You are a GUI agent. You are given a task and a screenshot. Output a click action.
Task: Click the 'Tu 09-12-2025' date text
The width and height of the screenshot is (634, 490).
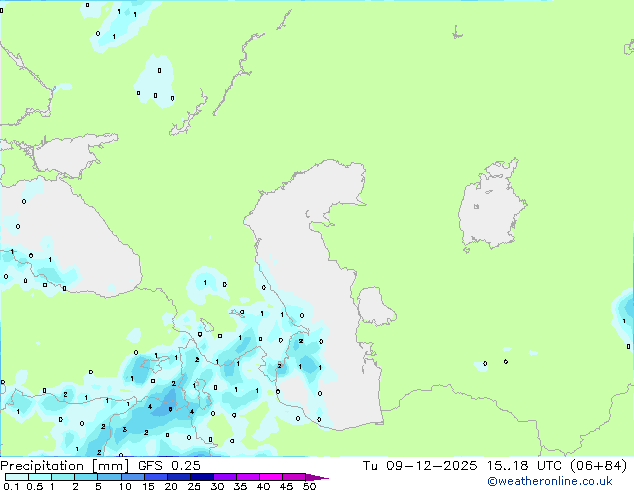pos(420,466)
